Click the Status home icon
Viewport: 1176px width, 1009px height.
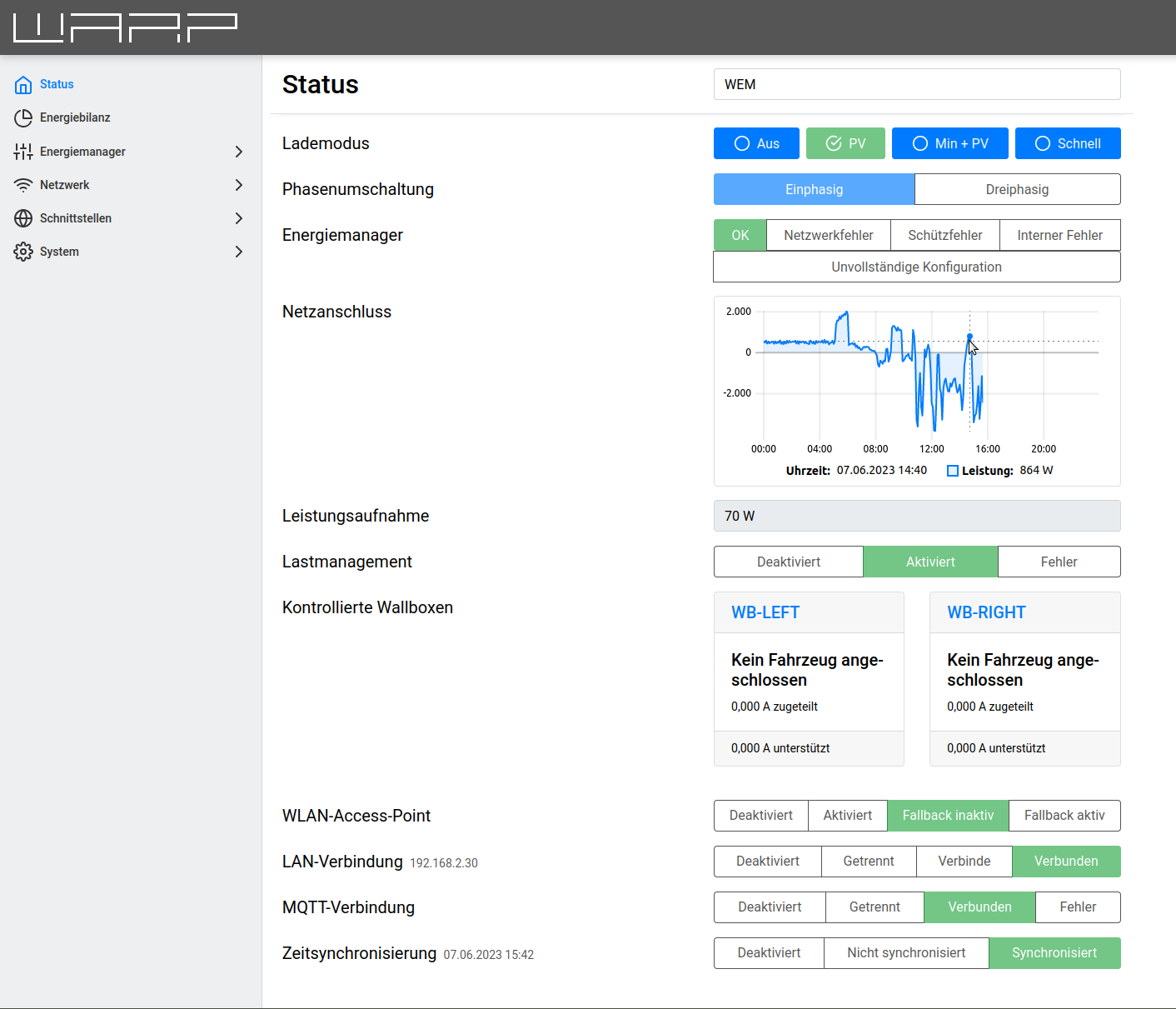23,85
